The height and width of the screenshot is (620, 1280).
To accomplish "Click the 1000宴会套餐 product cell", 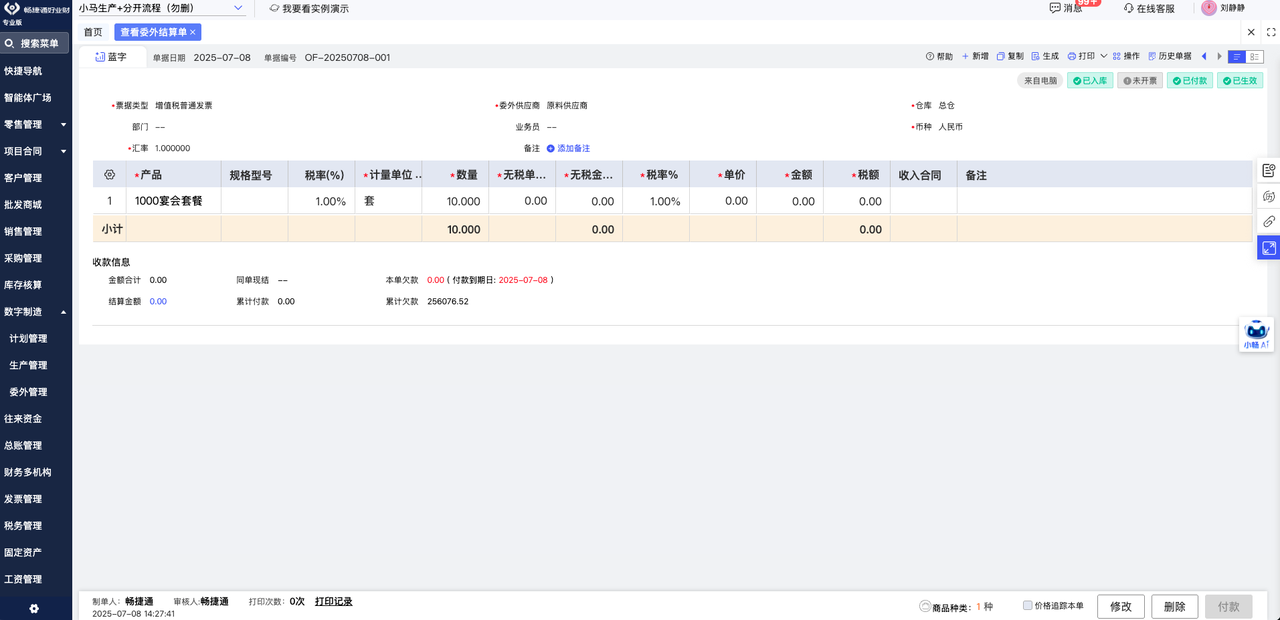I will tap(174, 201).
